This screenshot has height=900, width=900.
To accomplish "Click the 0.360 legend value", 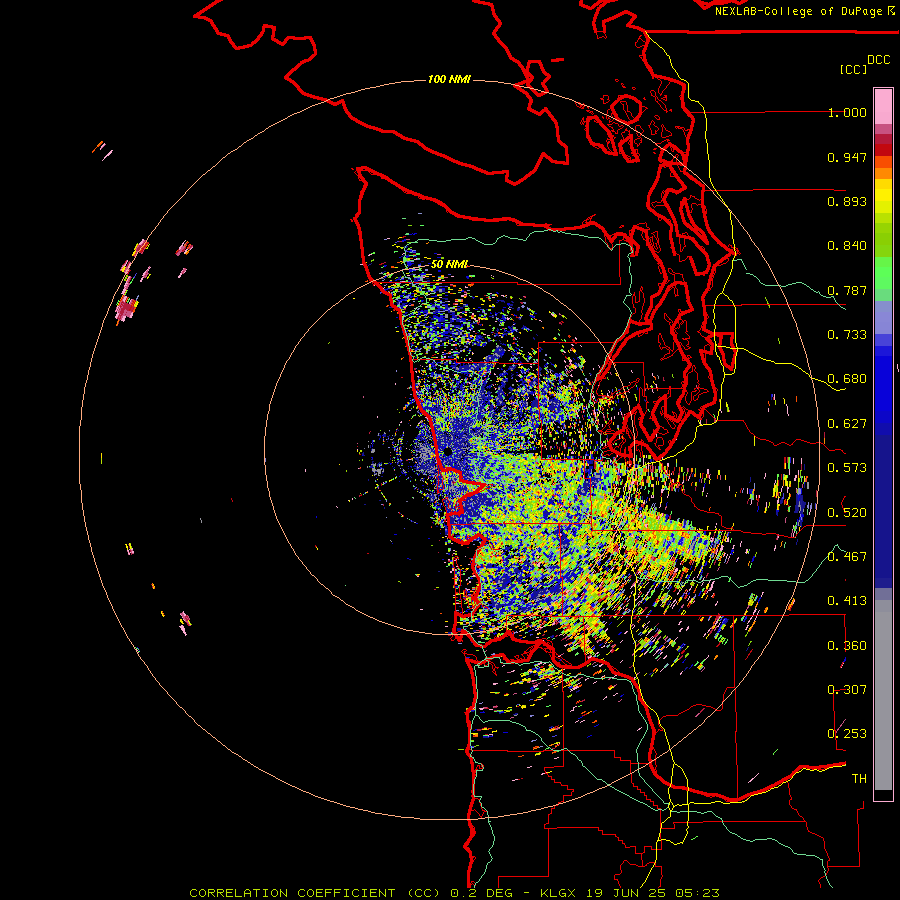I will tap(847, 646).
